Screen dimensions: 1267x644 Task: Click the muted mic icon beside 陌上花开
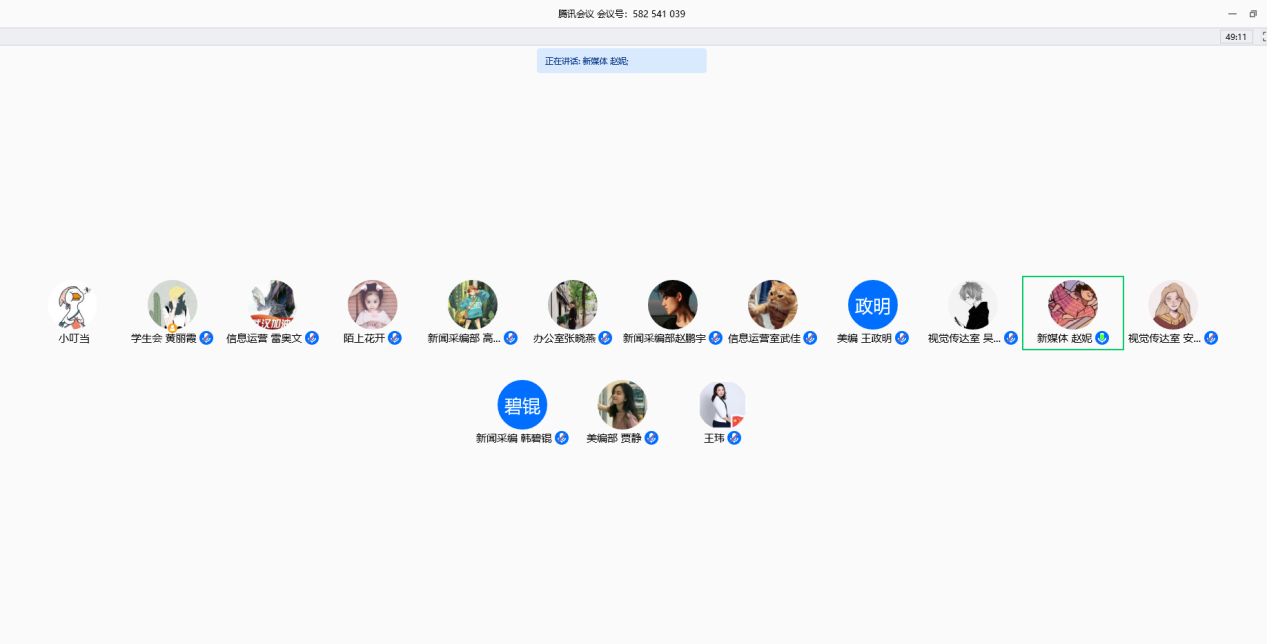point(395,338)
